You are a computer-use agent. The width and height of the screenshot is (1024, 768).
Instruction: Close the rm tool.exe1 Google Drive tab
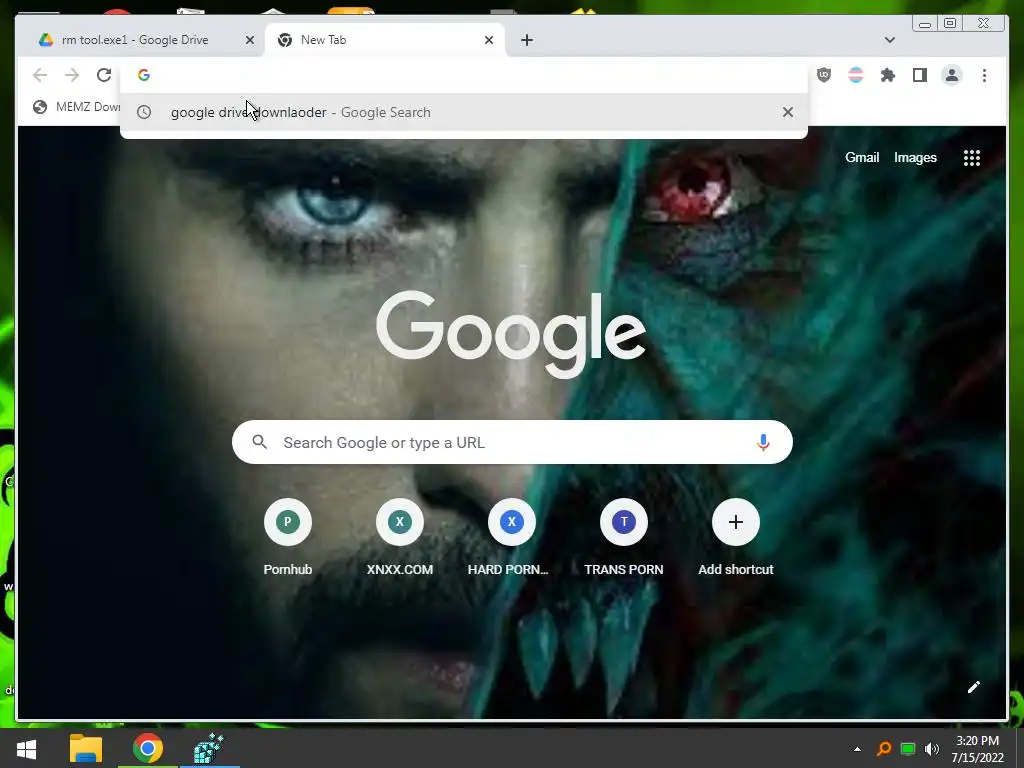click(249, 40)
